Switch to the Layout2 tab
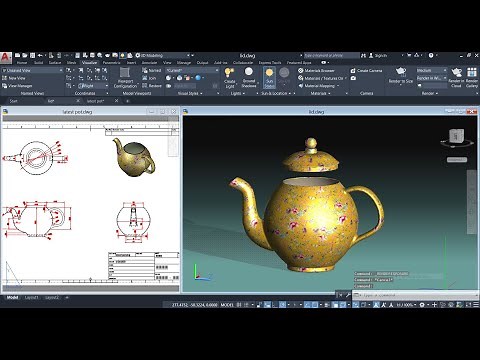The width and height of the screenshot is (480, 360). [52, 297]
